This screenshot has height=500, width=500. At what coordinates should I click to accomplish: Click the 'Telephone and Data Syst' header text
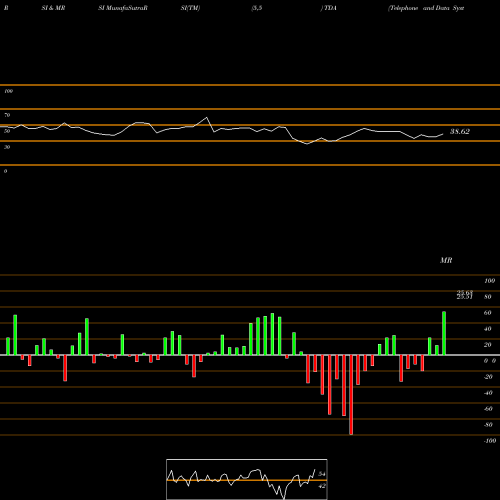pyautogui.click(x=426, y=8)
